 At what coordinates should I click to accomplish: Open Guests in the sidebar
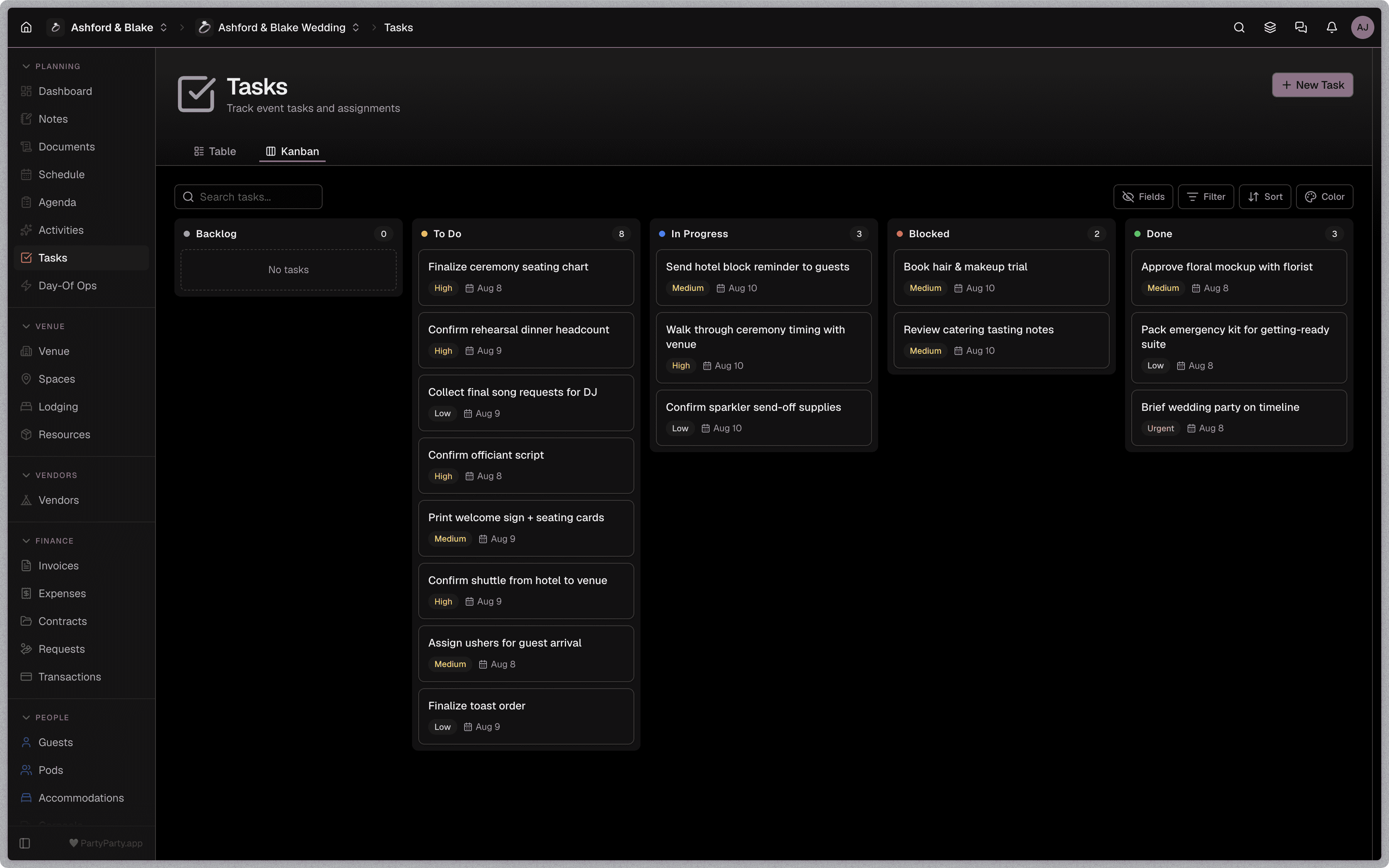tap(81, 742)
